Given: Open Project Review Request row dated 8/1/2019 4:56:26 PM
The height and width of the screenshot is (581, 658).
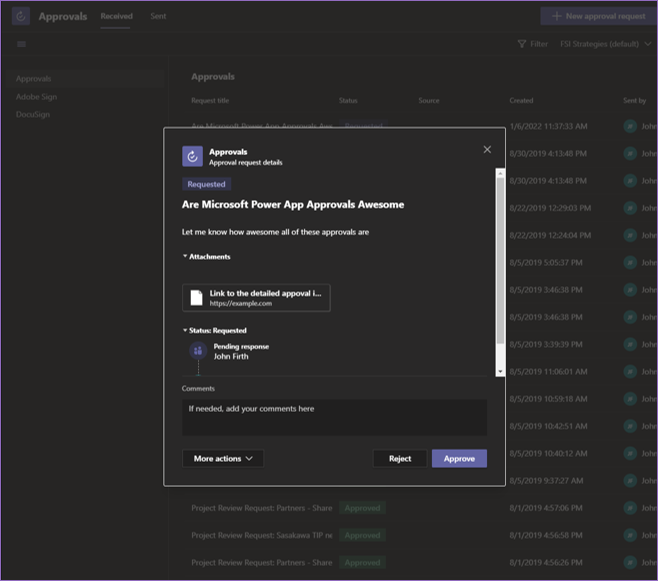Looking at the screenshot, I should pyautogui.click(x=261, y=563).
